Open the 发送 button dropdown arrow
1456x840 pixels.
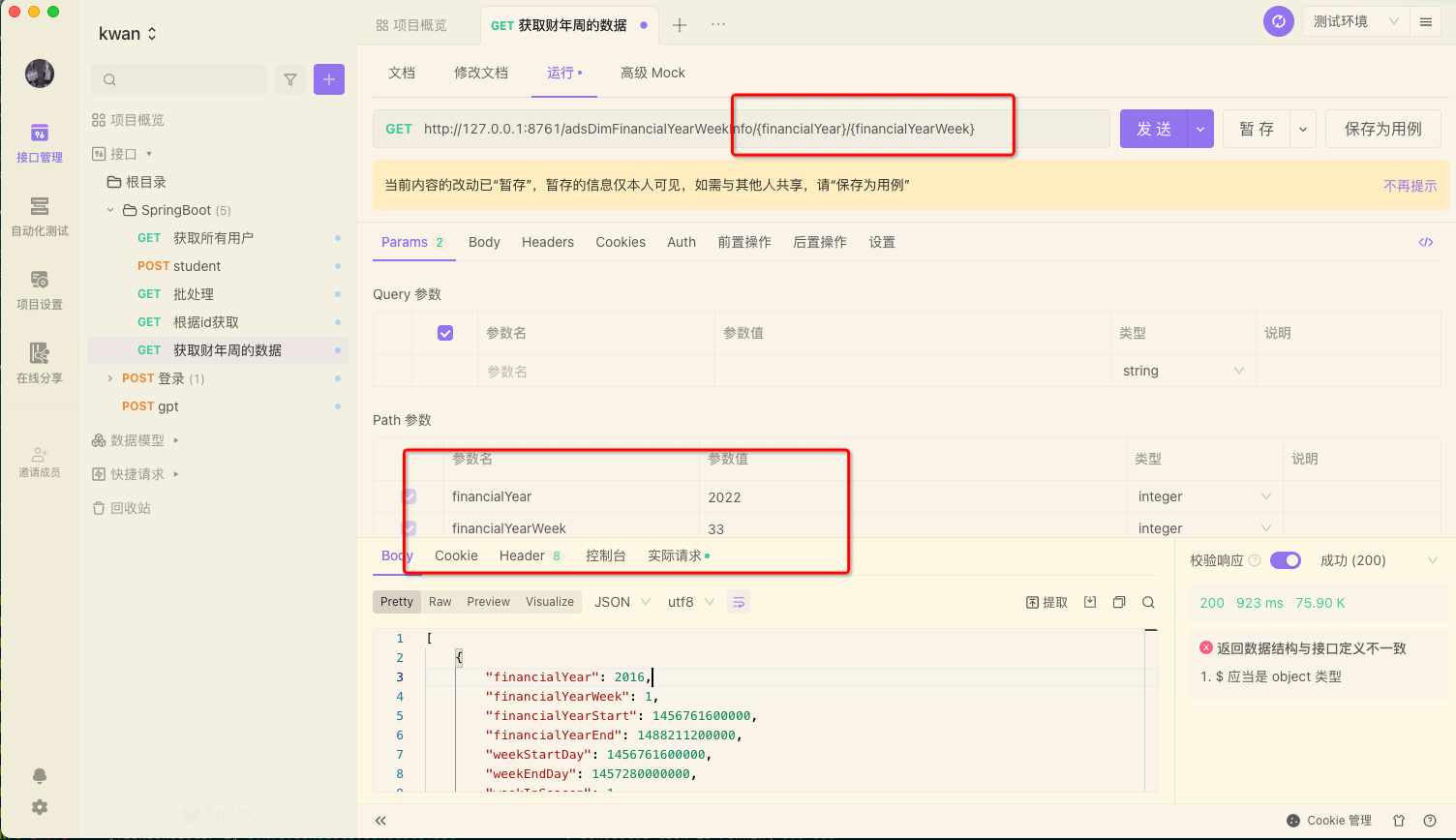1200,129
